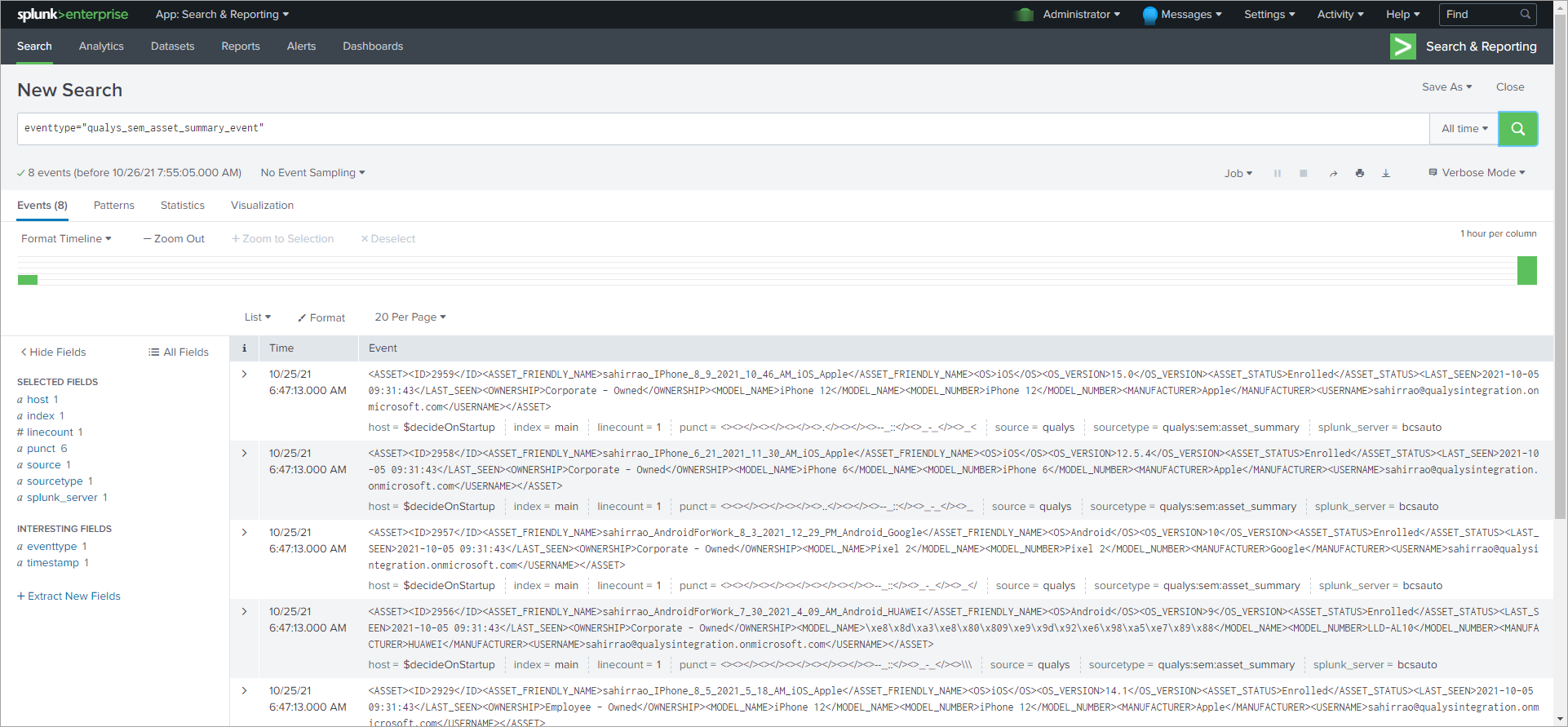Expand the event row with ID 2957
This screenshot has width=1568, height=727.
point(244,533)
